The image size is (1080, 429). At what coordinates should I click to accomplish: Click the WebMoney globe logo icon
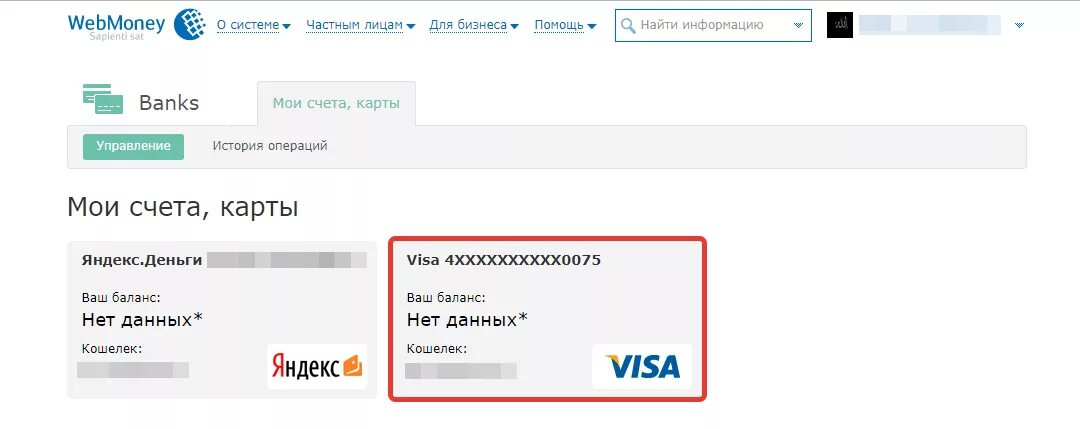coord(189,24)
